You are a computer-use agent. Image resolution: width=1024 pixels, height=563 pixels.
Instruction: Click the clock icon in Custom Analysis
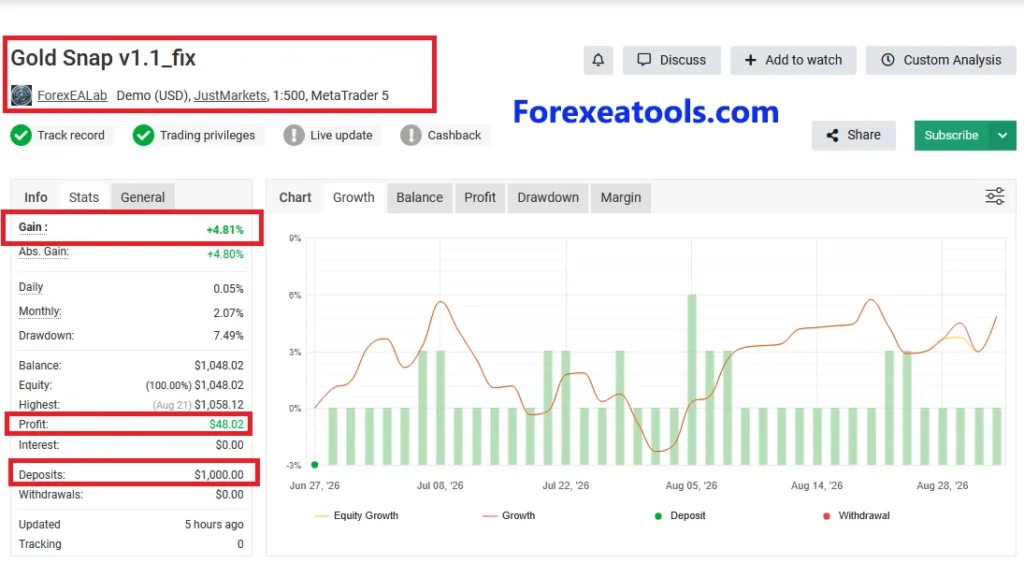(888, 59)
